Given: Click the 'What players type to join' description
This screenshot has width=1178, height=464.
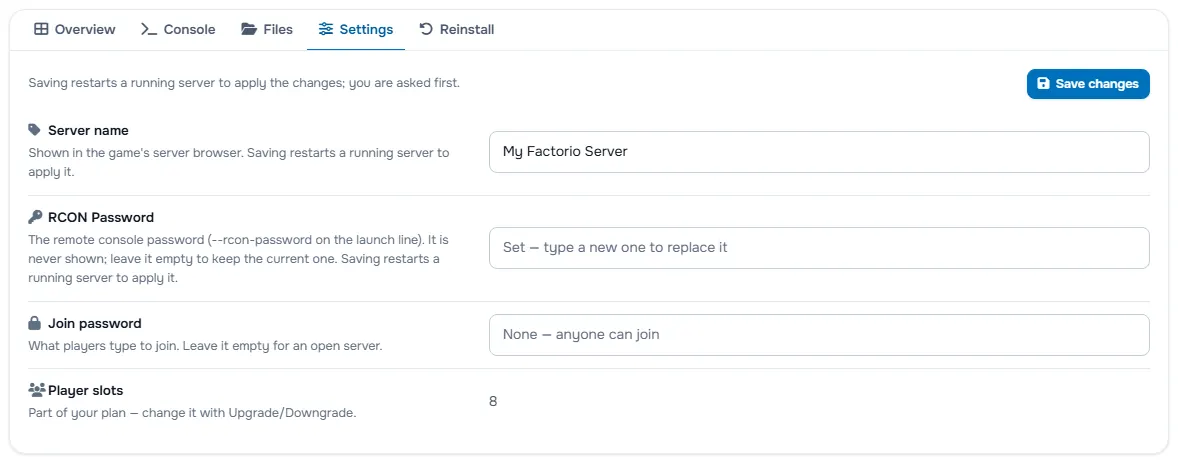Looking at the screenshot, I should coord(206,346).
